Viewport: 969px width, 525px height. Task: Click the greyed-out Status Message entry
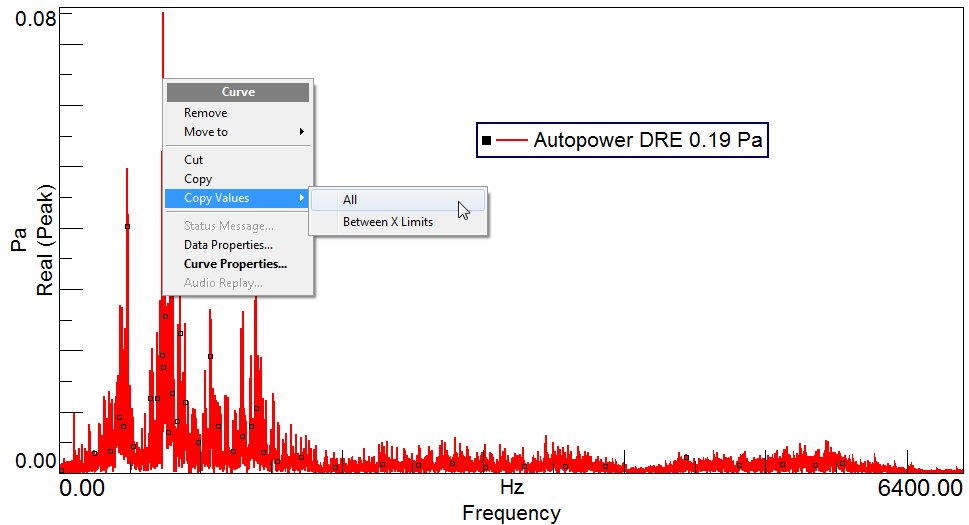[x=228, y=226]
